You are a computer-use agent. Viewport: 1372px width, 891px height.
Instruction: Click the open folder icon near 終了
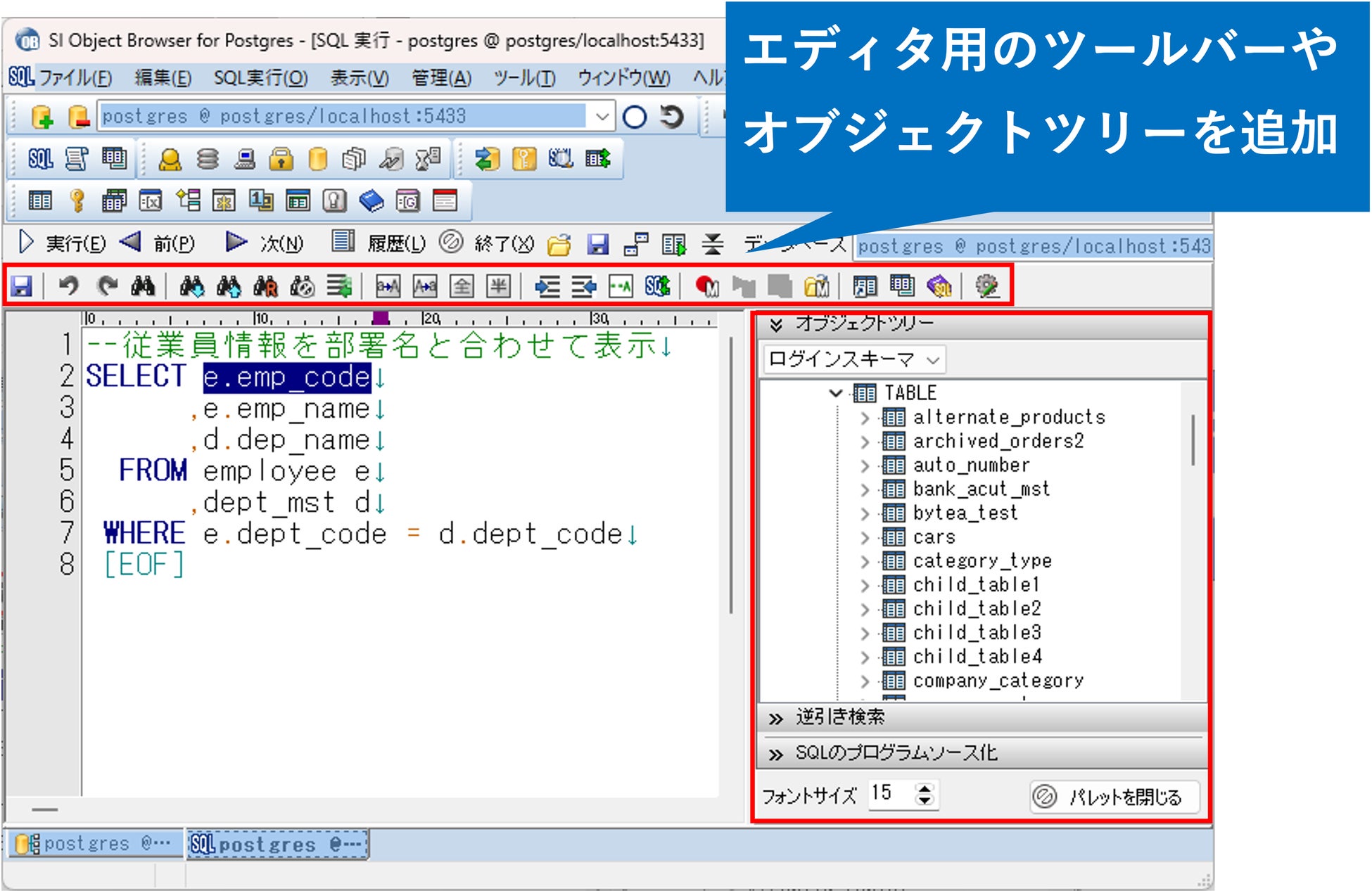[x=559, y=245]
